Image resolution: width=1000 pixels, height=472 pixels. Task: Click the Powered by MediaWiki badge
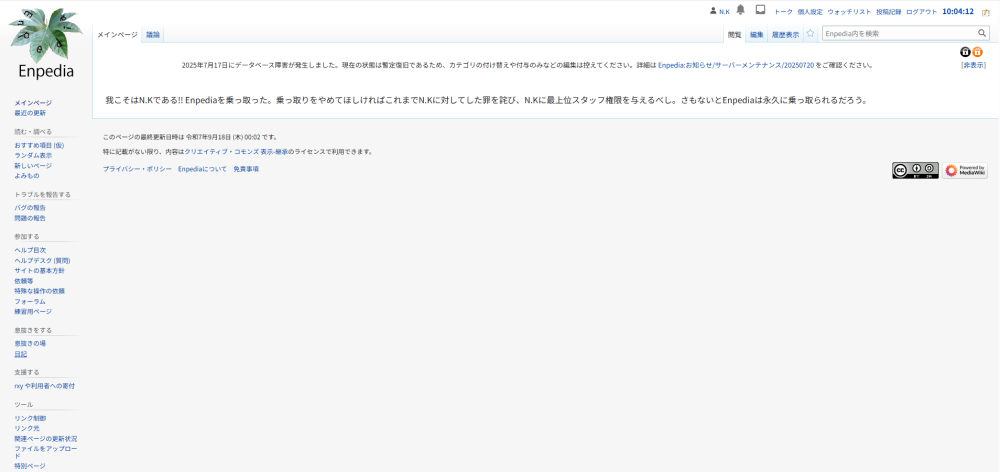click(x=965, y=170)
